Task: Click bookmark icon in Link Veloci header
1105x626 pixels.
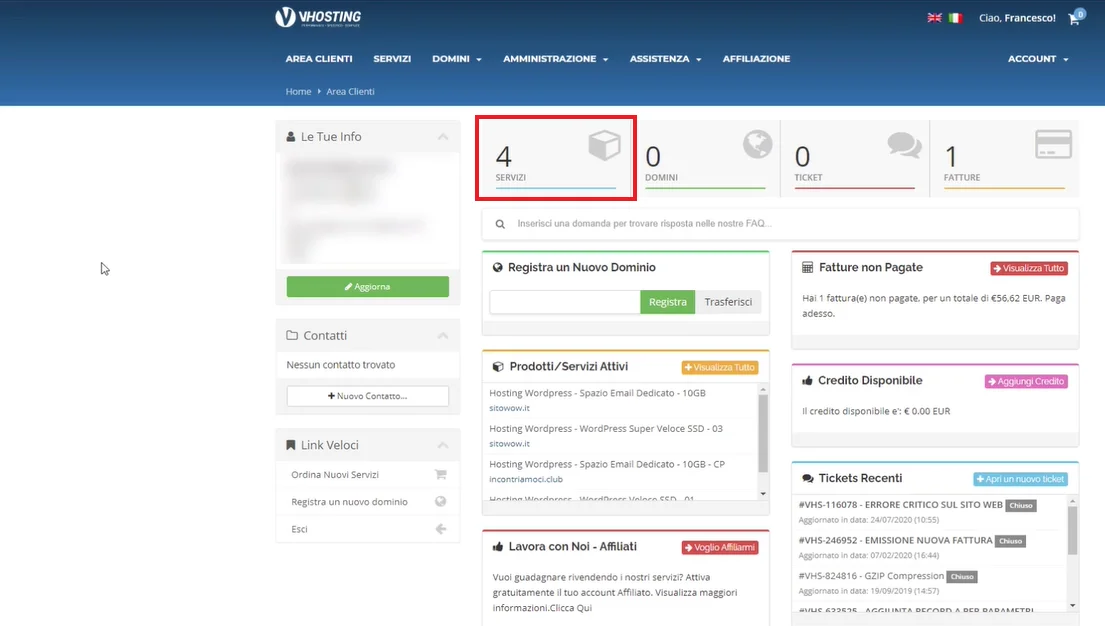Action: click(290, 445)
